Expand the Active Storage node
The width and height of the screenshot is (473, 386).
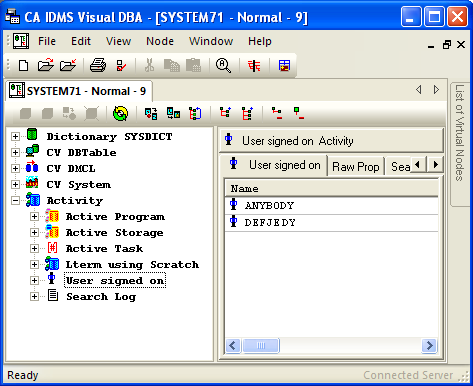click(x=34, y=233)
